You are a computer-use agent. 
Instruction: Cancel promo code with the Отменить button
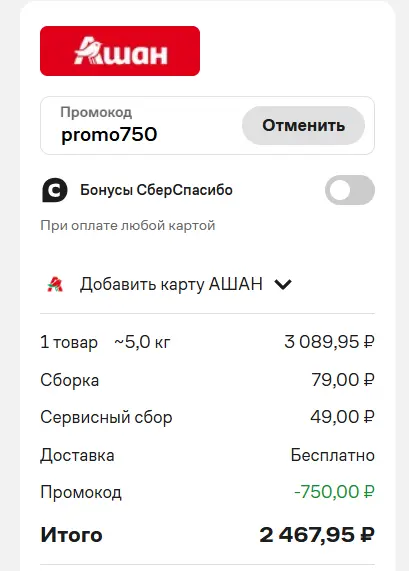pyautogui.click(x=303, y=126)
